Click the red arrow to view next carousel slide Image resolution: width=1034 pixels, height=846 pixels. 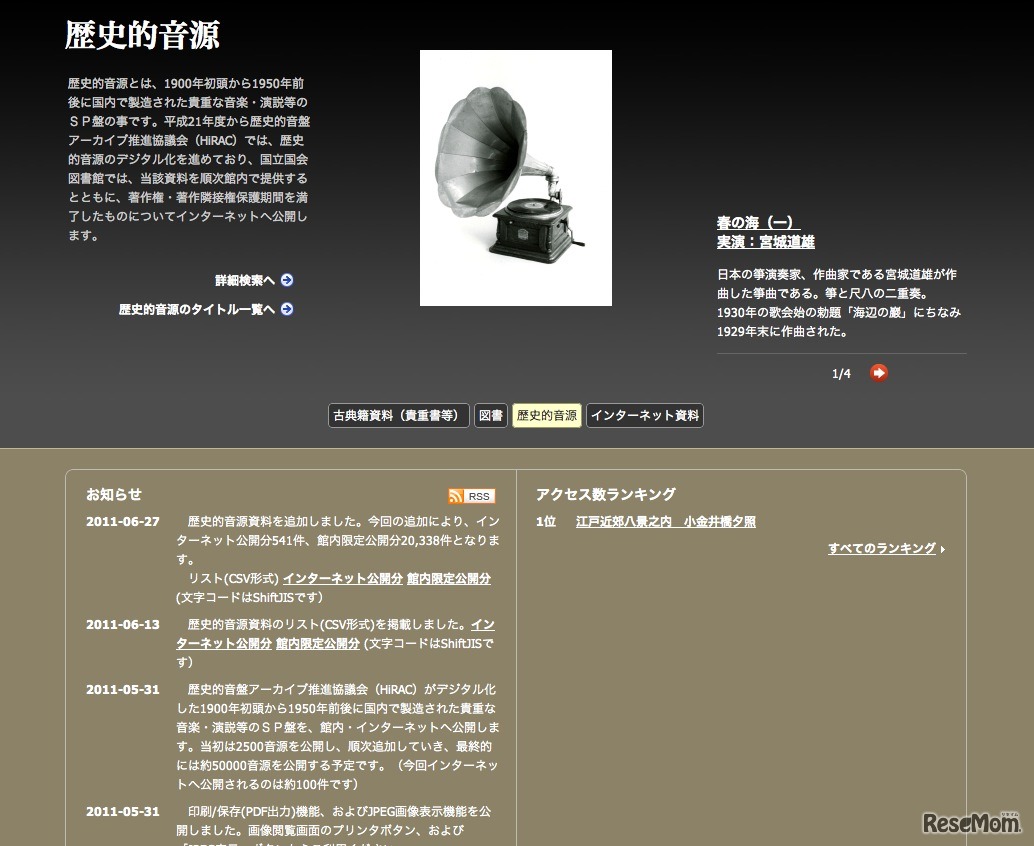pos(878,373)
